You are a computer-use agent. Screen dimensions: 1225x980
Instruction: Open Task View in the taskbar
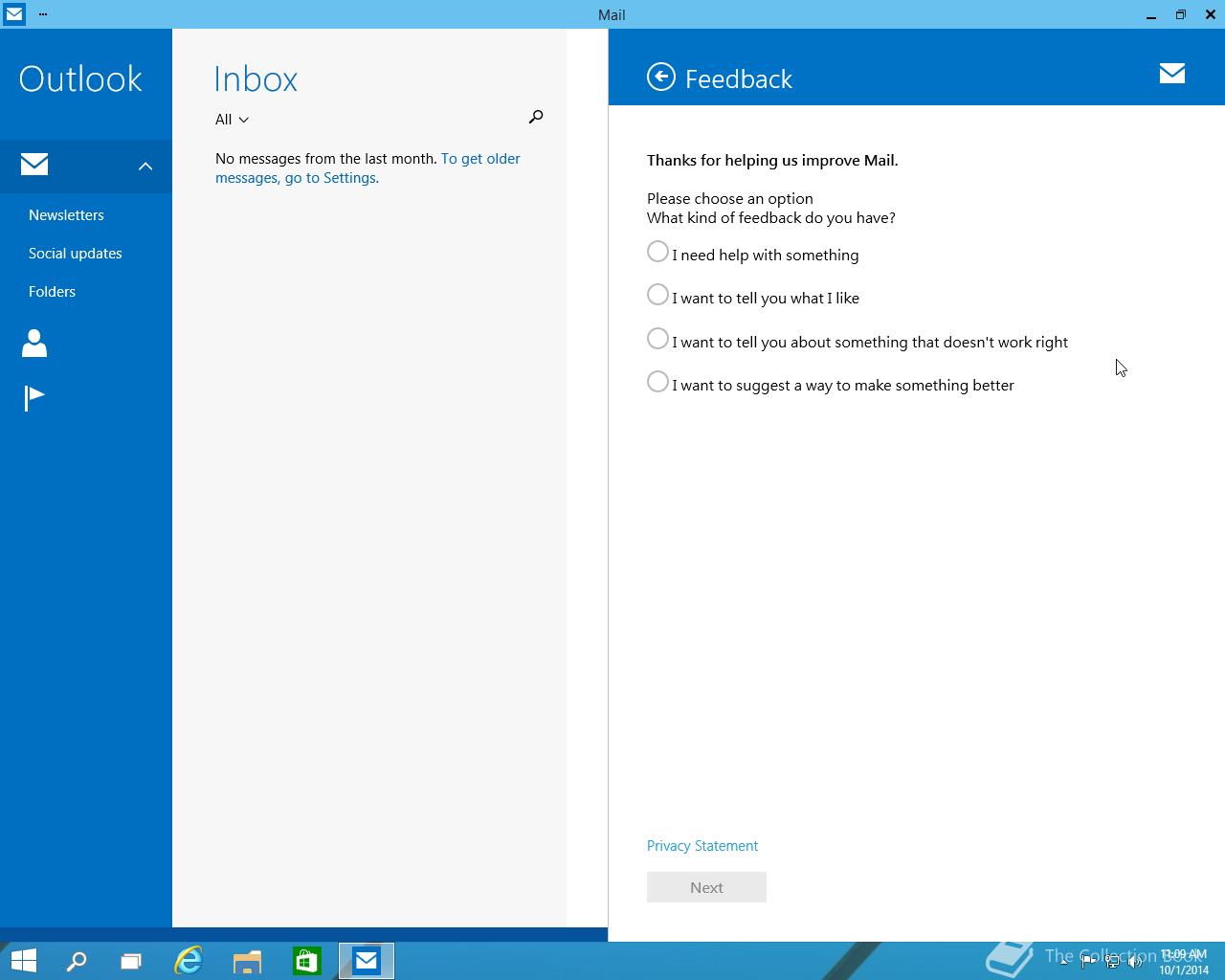click(130, 961)
